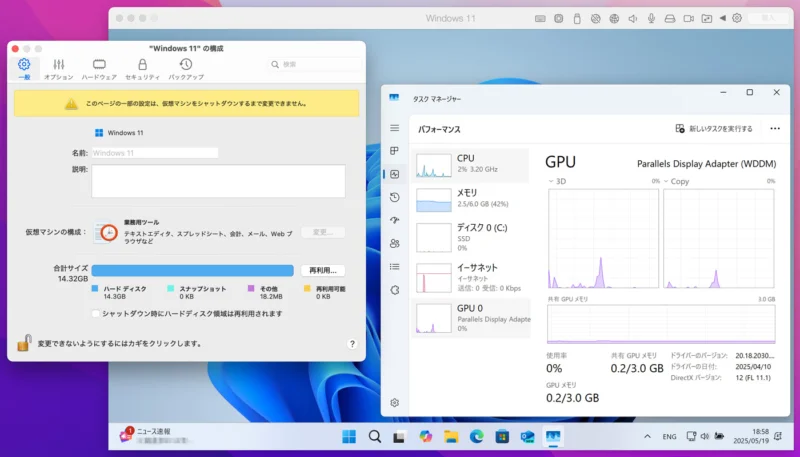Select the イーサネット performance entry
The width and height of the screenshot is (800, 457).
pyautogui.click(x=470, y=278)
